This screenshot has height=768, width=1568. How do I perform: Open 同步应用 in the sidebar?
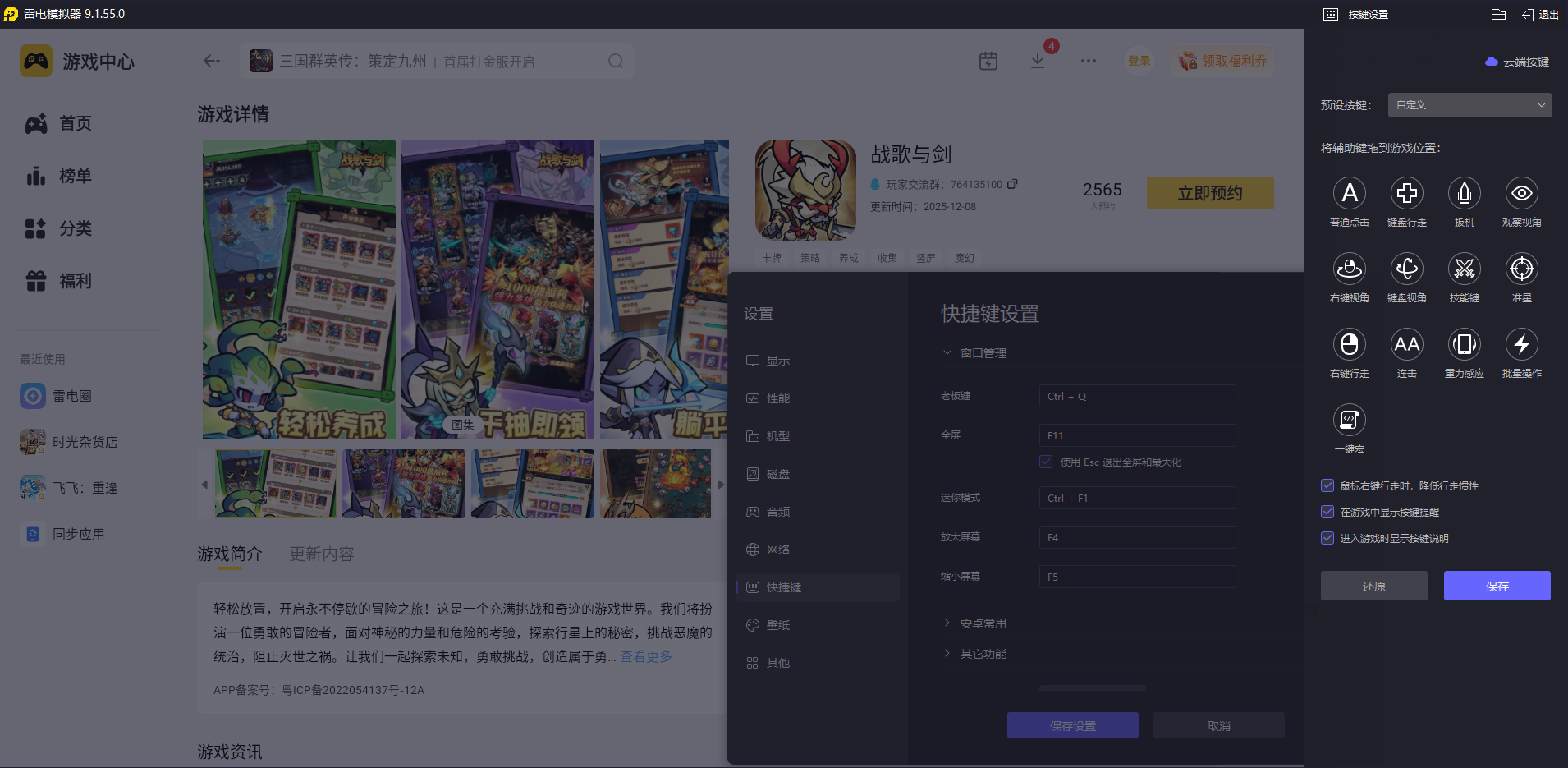62,534
